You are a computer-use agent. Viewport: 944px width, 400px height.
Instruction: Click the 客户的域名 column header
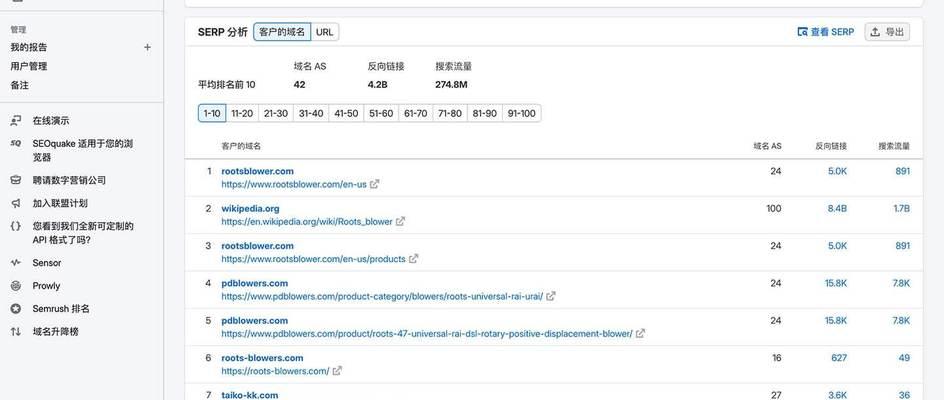pos(241,146)
